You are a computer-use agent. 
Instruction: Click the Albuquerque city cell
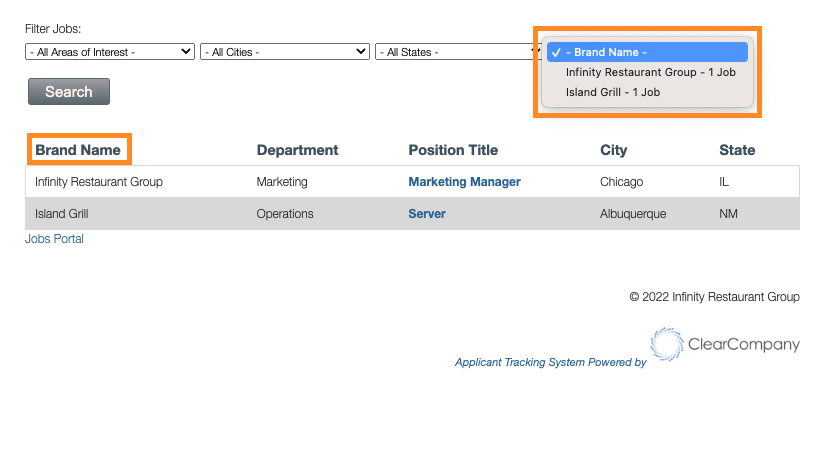[633, 214]
